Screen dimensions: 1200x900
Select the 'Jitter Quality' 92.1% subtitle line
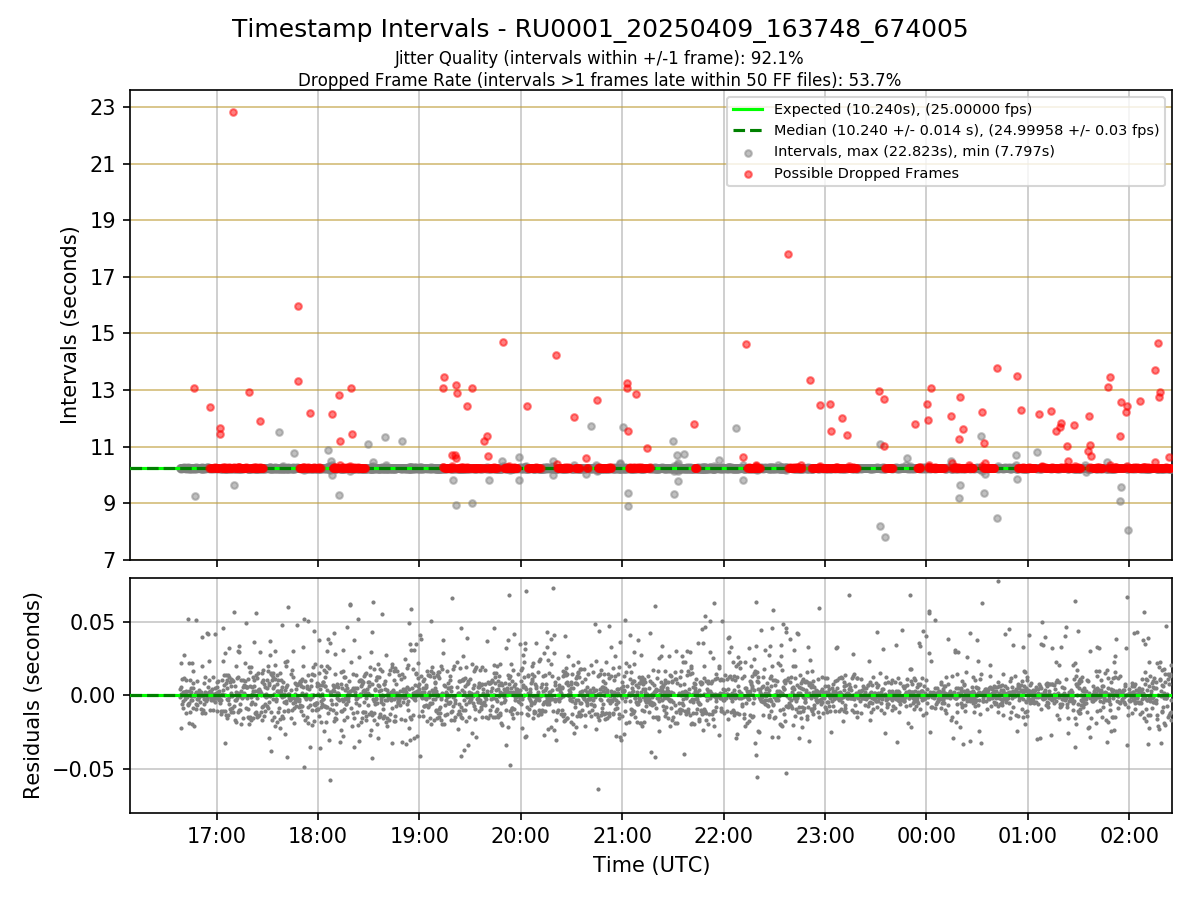(x=600, y=59)
